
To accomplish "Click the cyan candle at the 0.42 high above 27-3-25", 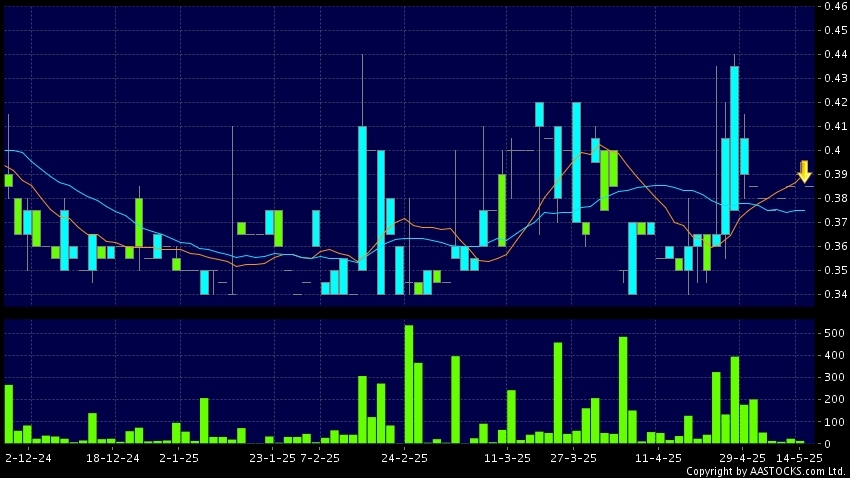I will [576, 162].
